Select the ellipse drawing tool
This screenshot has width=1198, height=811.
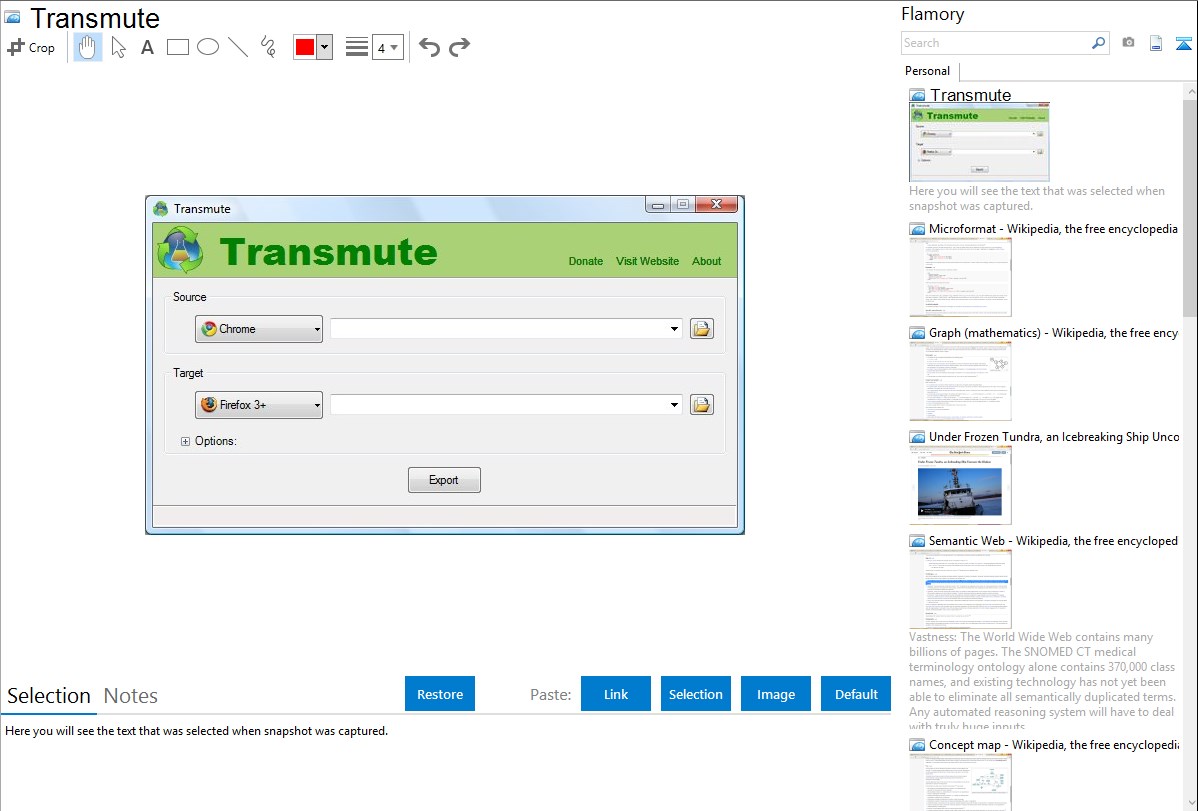click(208, 47)
